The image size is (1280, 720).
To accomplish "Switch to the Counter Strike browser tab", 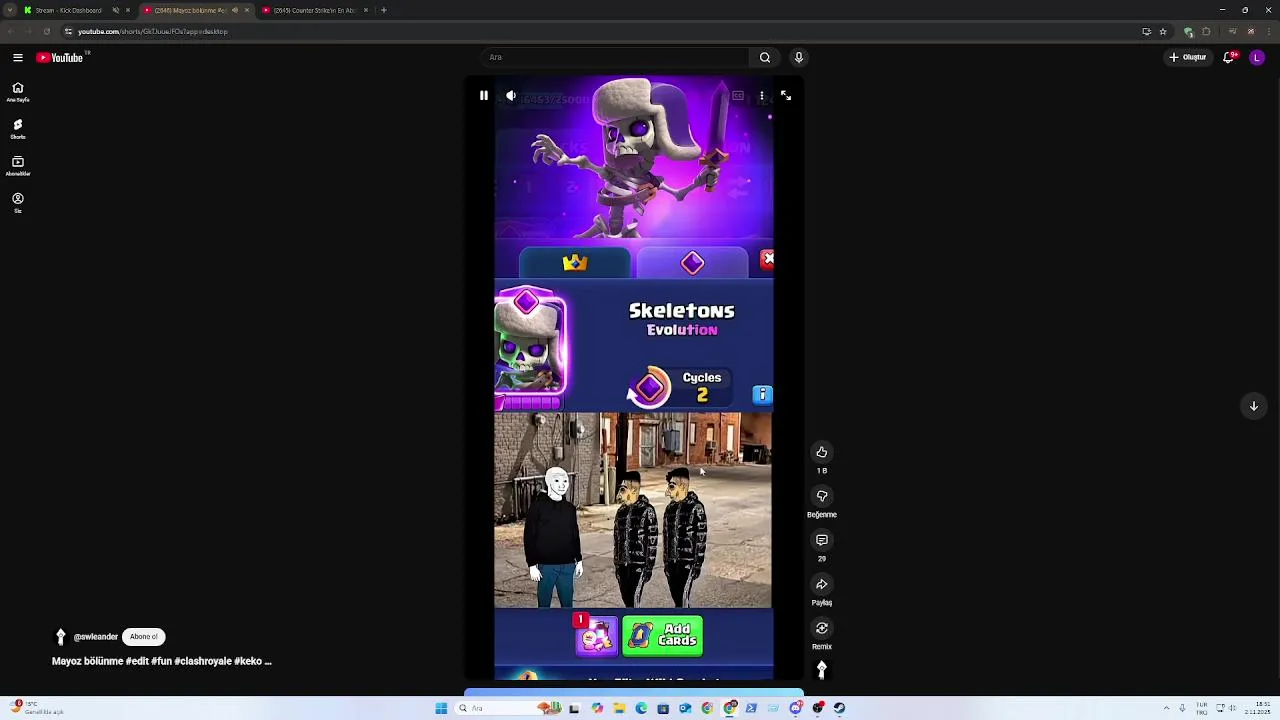I will click(x=315, y=10).
